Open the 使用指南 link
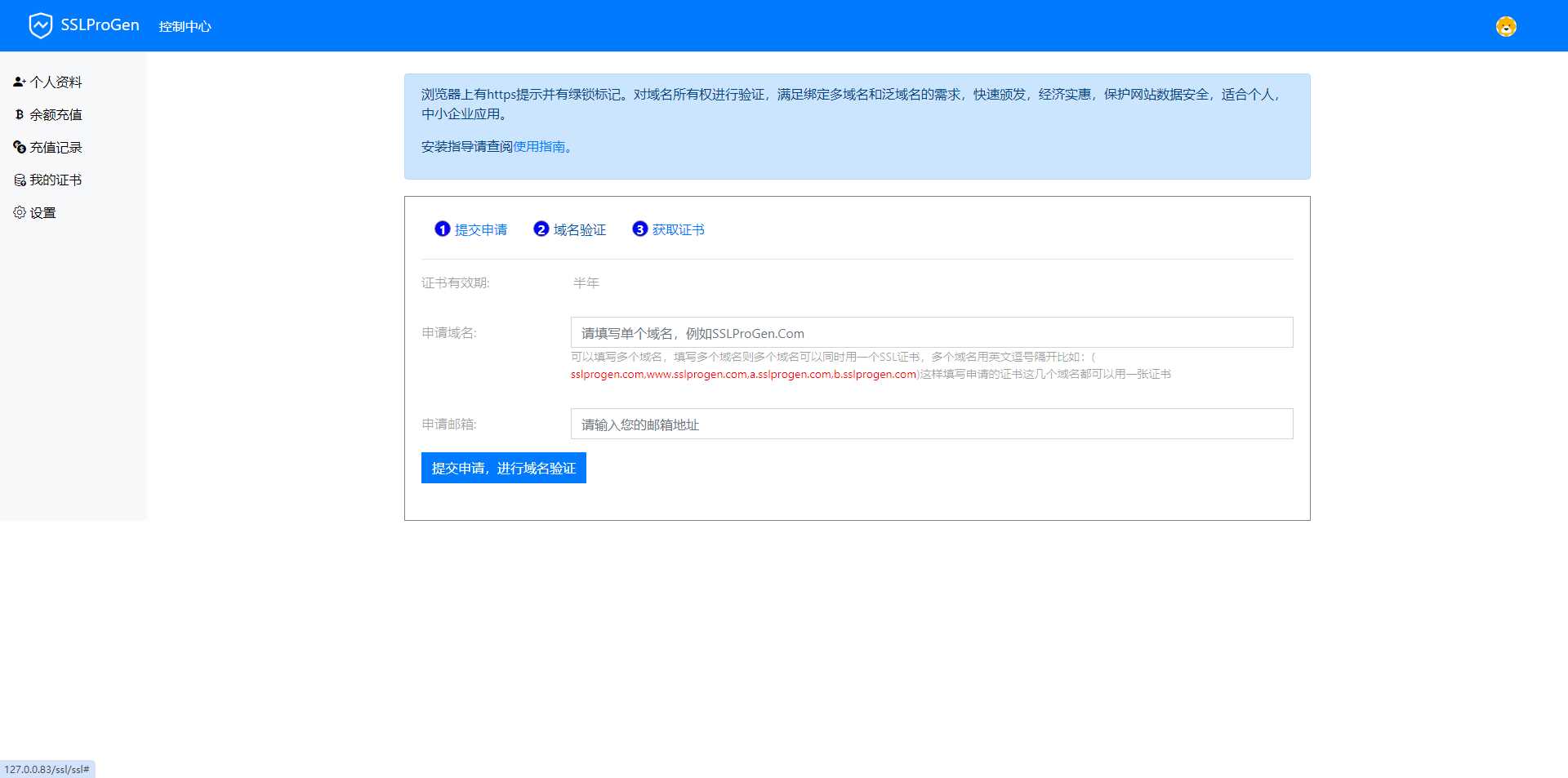This screenshot has height=778, width=1568. tap(539, 147)
